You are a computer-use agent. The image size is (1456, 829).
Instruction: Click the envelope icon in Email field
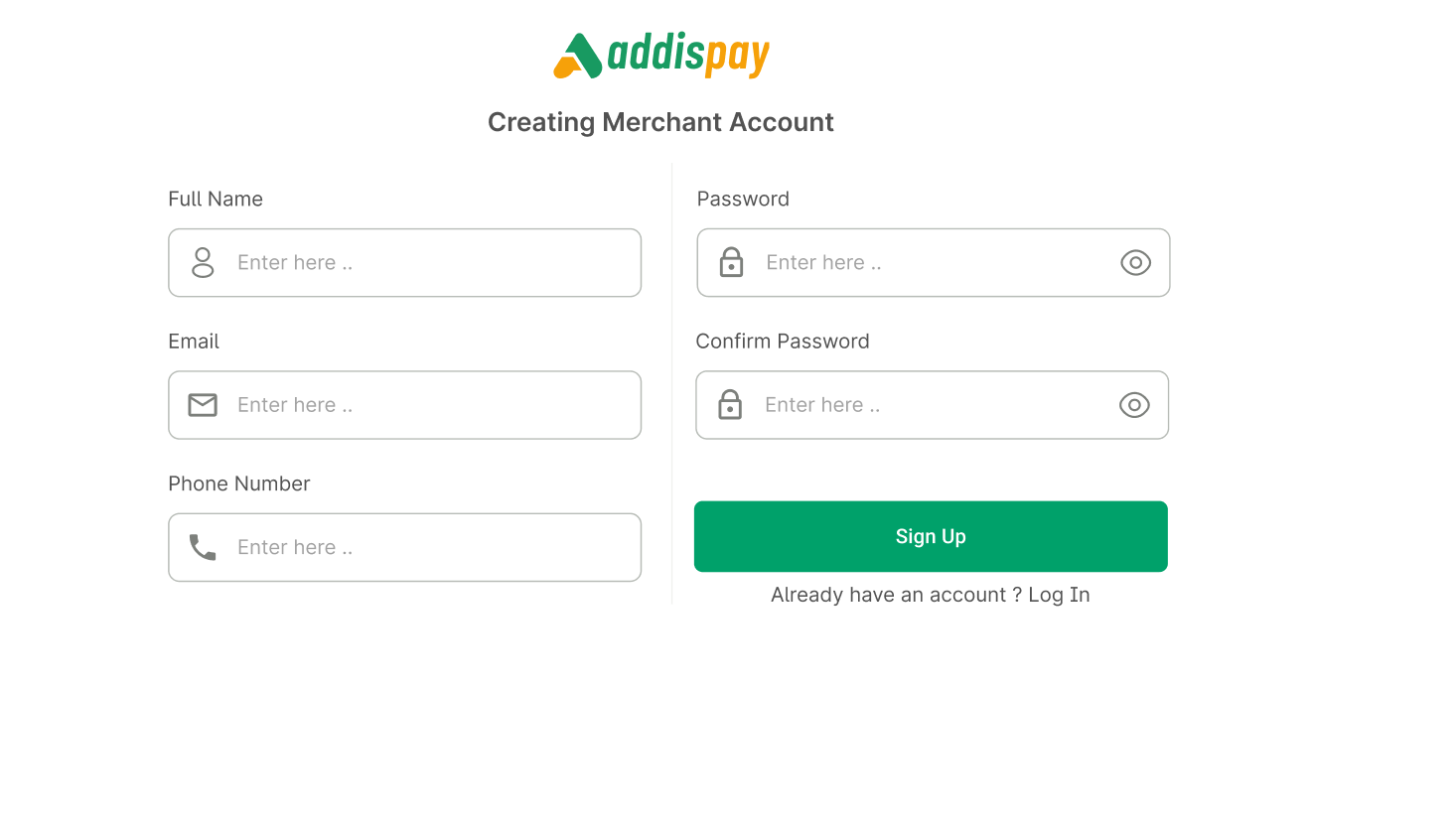(203, 405)
